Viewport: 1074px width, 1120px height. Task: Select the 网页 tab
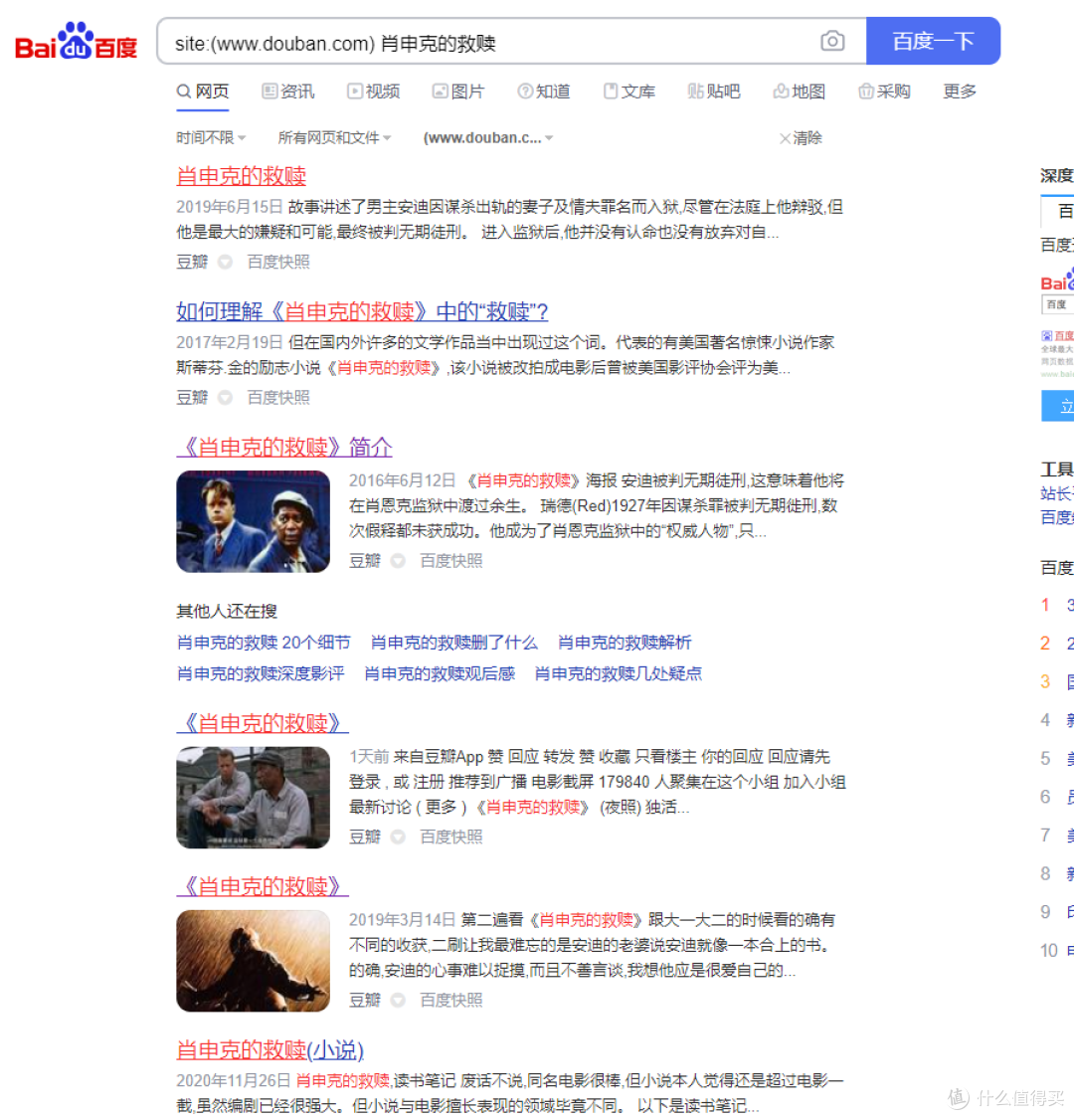[x=203, y=92]
